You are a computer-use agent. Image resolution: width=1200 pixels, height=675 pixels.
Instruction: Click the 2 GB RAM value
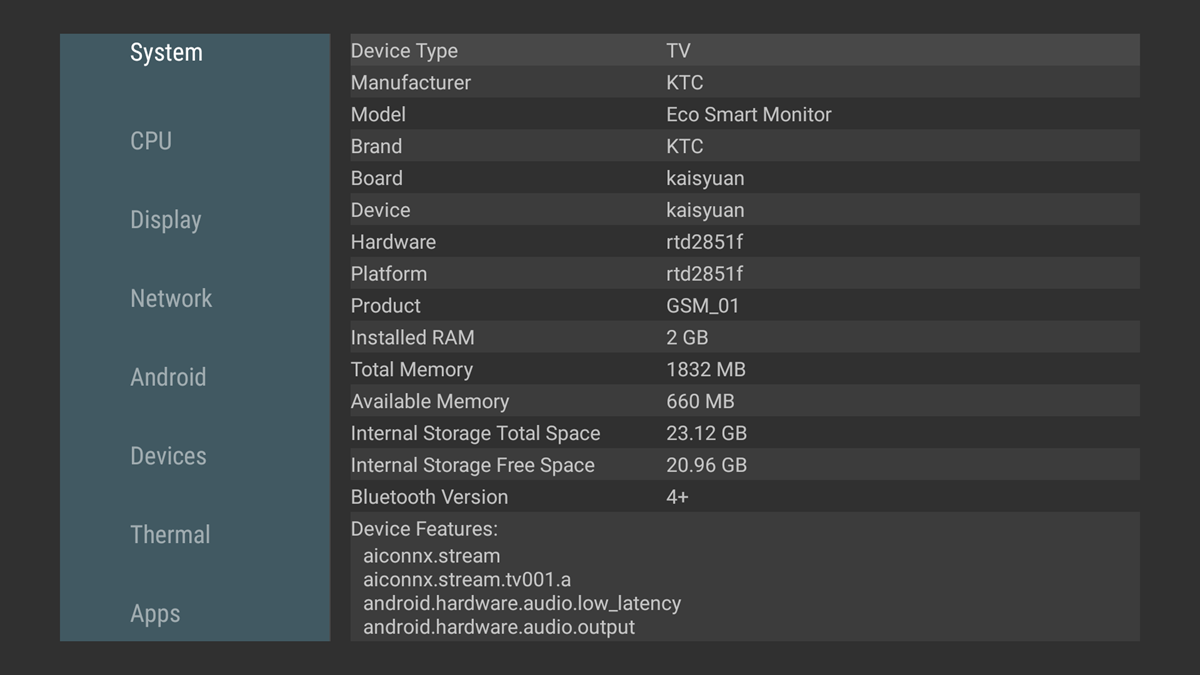[687, 339]
